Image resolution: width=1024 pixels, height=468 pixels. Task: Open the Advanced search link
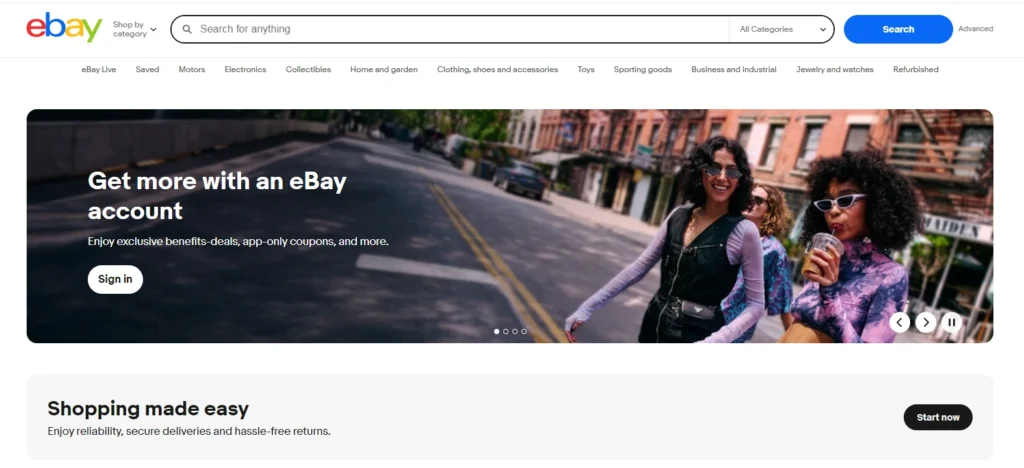976,29
